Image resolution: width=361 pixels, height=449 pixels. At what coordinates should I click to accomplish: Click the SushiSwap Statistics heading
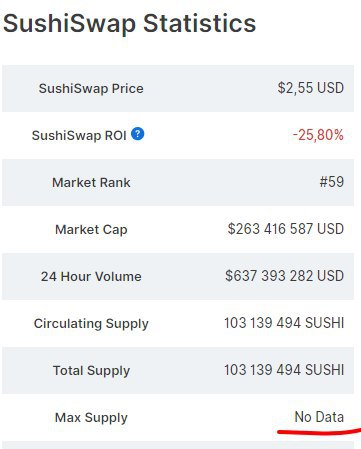pyautogui.click(x=130, y=24)
